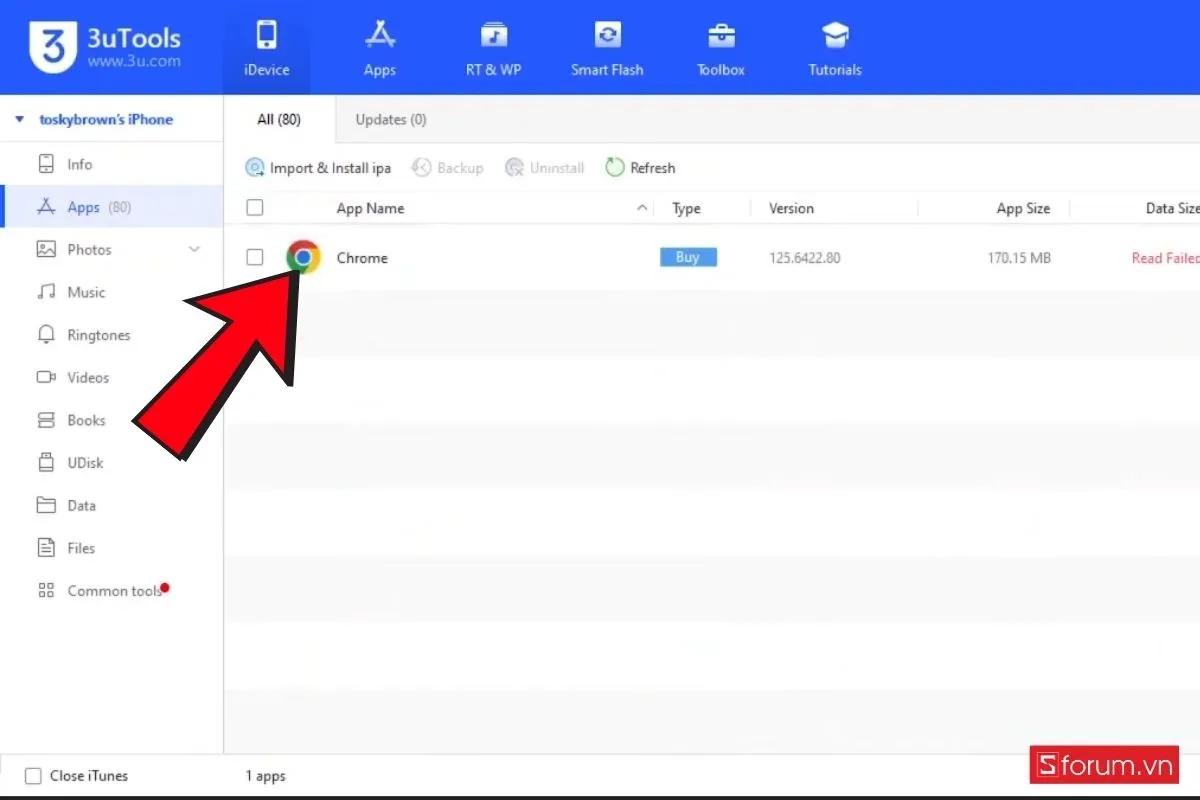Open the Music library
Screen dimensions: 1200x800
coord(85,292)
